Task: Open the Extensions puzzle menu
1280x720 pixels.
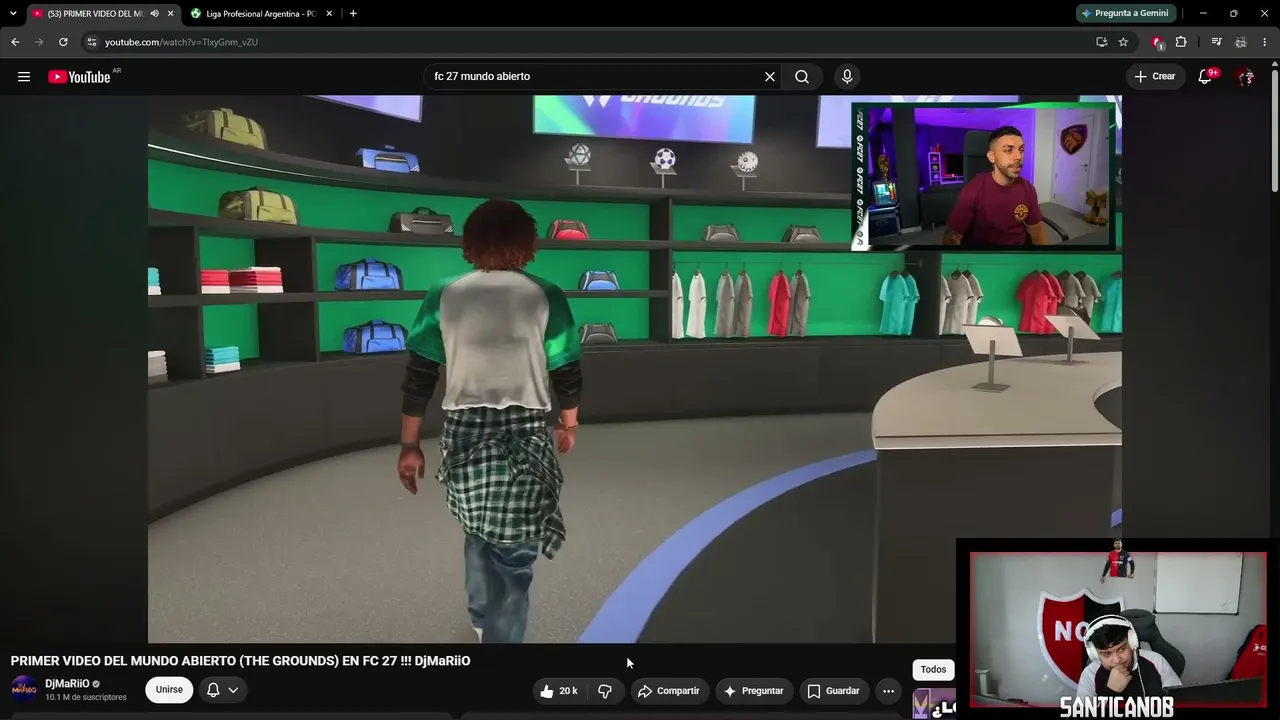Action: [1181, 42]
